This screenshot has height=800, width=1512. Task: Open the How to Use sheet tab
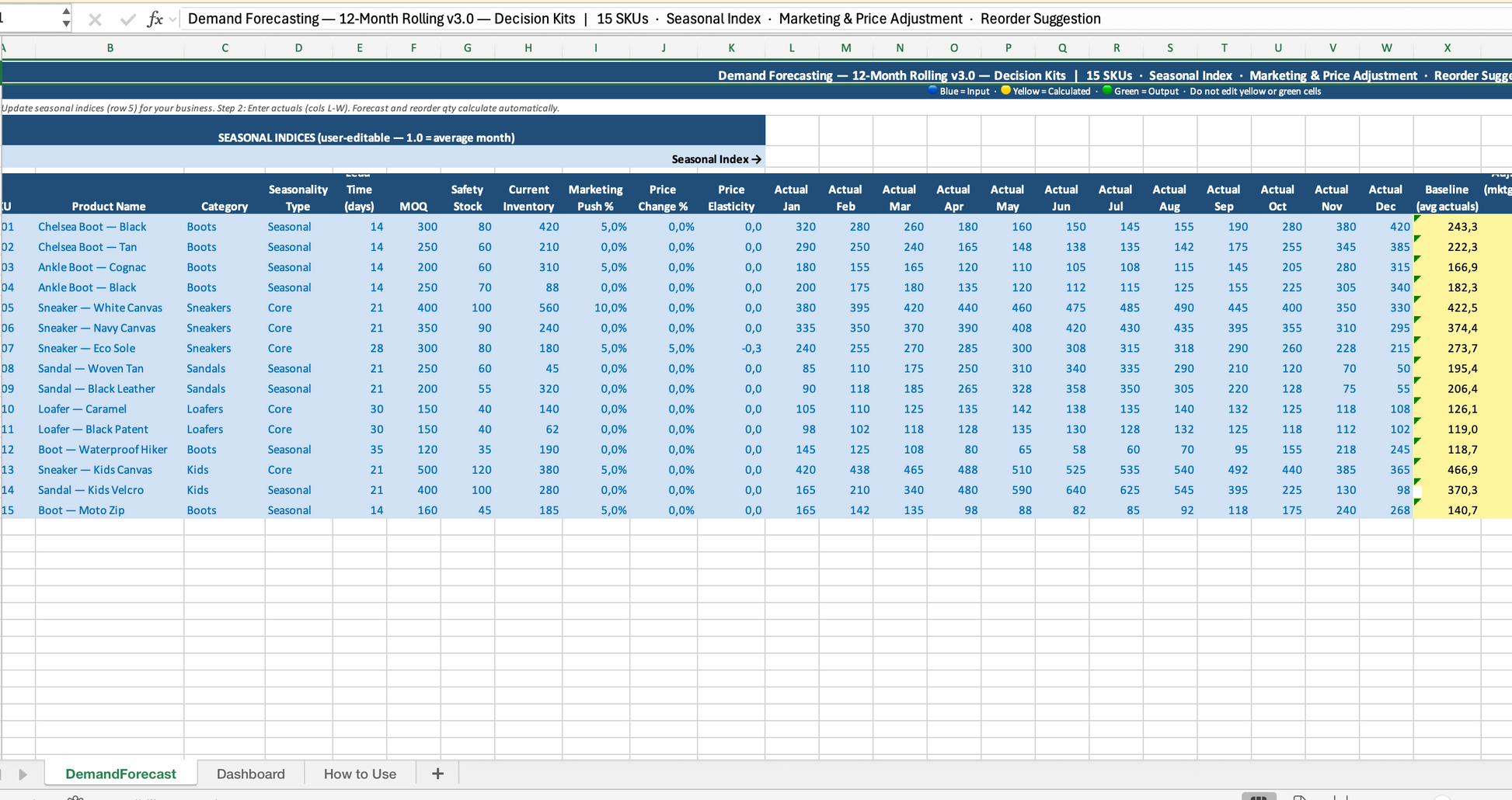coord(360,774)
